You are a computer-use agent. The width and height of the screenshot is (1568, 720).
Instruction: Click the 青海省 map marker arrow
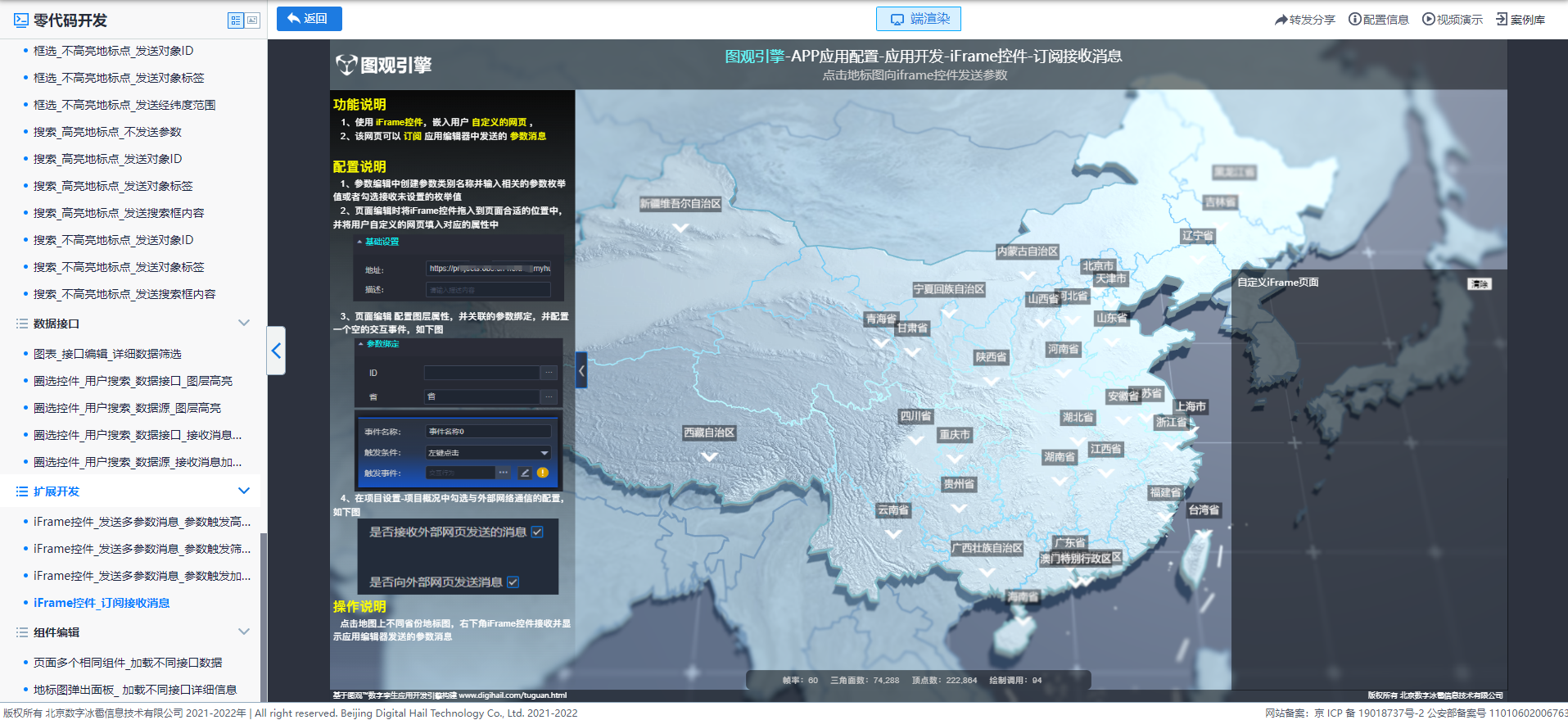[x=882, y=342]
